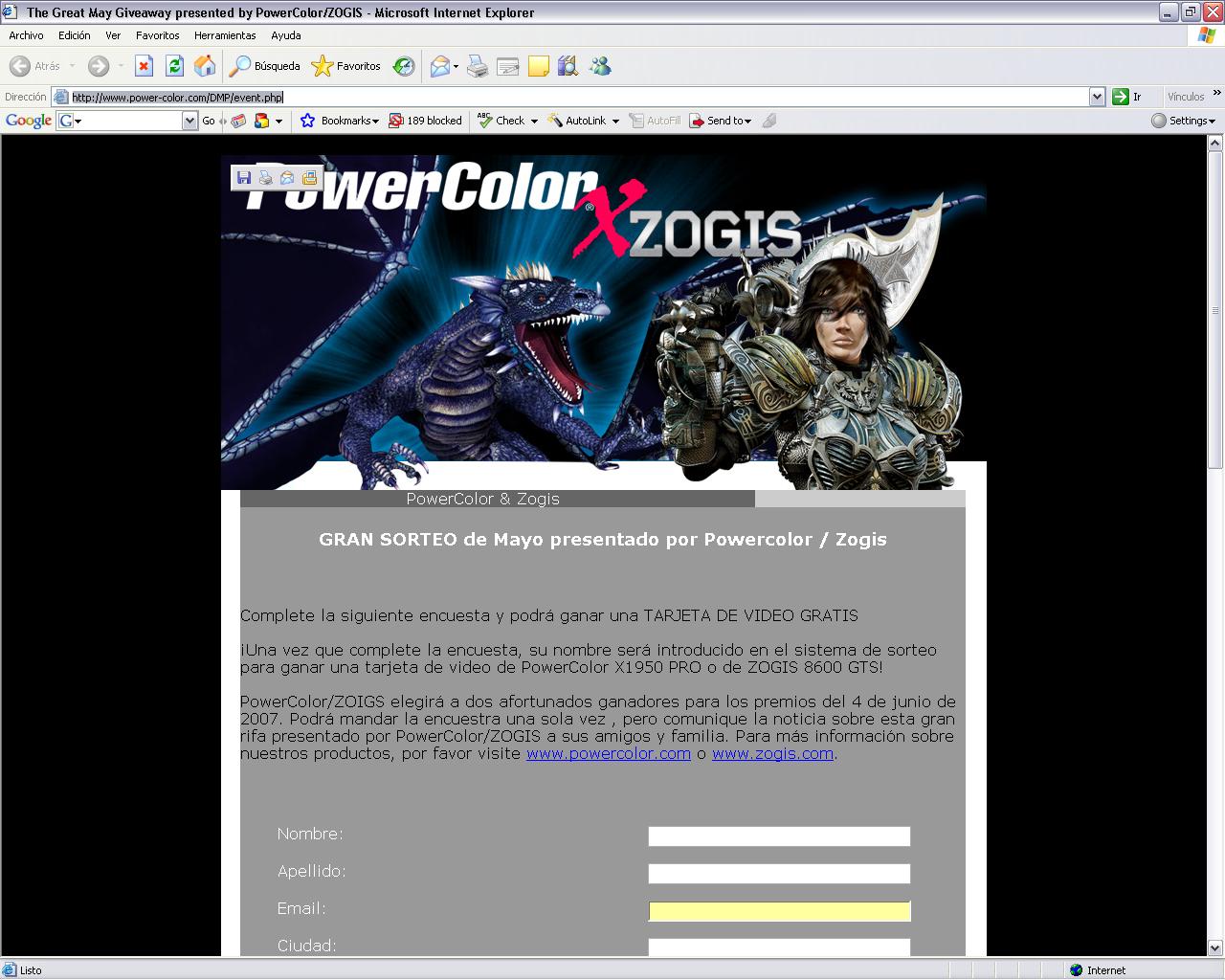Click the Mail envelope icon

[439, 66]
